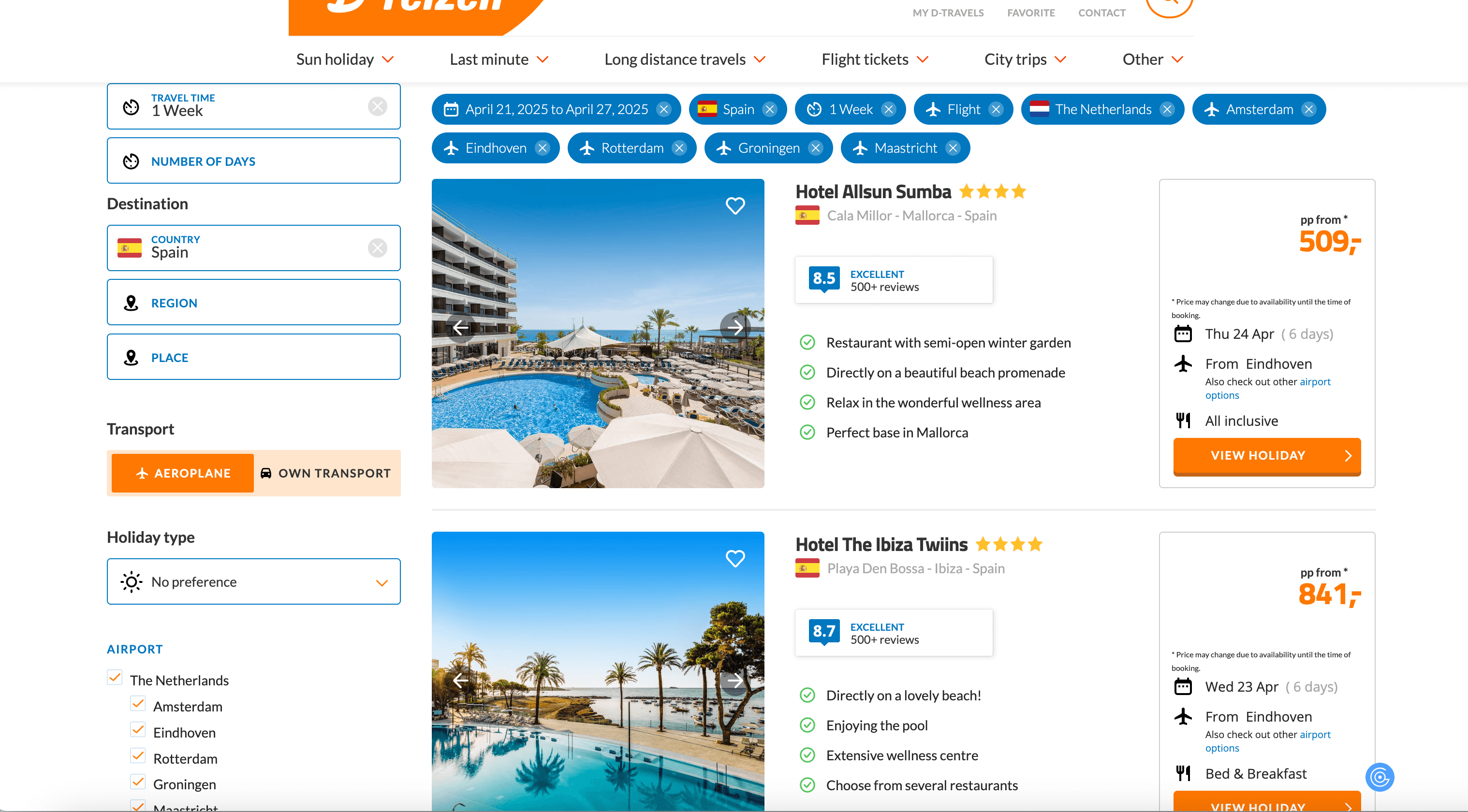Clear the Spain country selection
1468x812 pixels.
coord(377,248)
